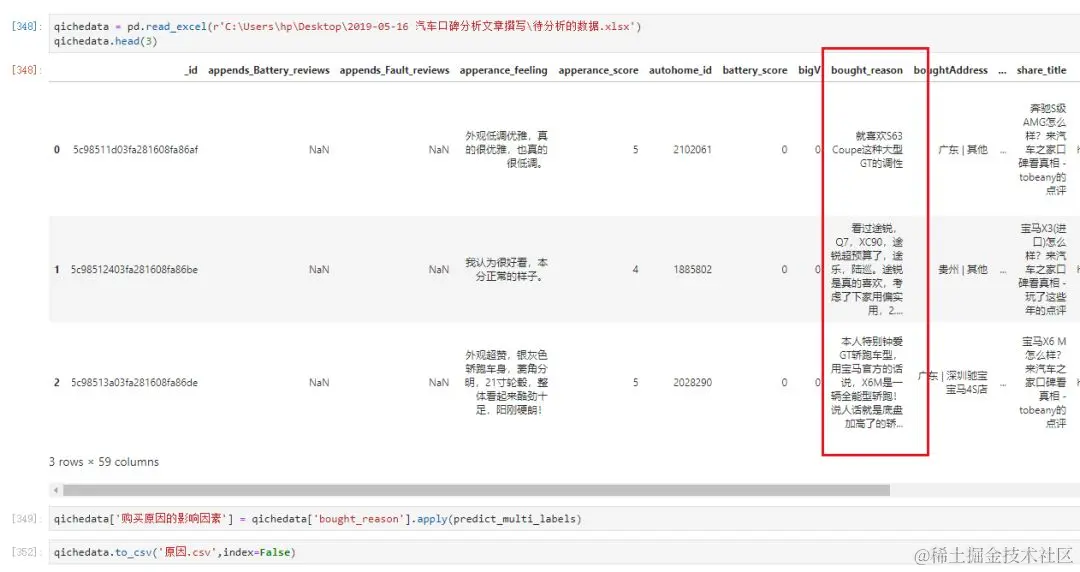Viewport: 1080px width, 572px height.
Task: Click address cell 贵州 | 其他
Action: click(962, 269)
